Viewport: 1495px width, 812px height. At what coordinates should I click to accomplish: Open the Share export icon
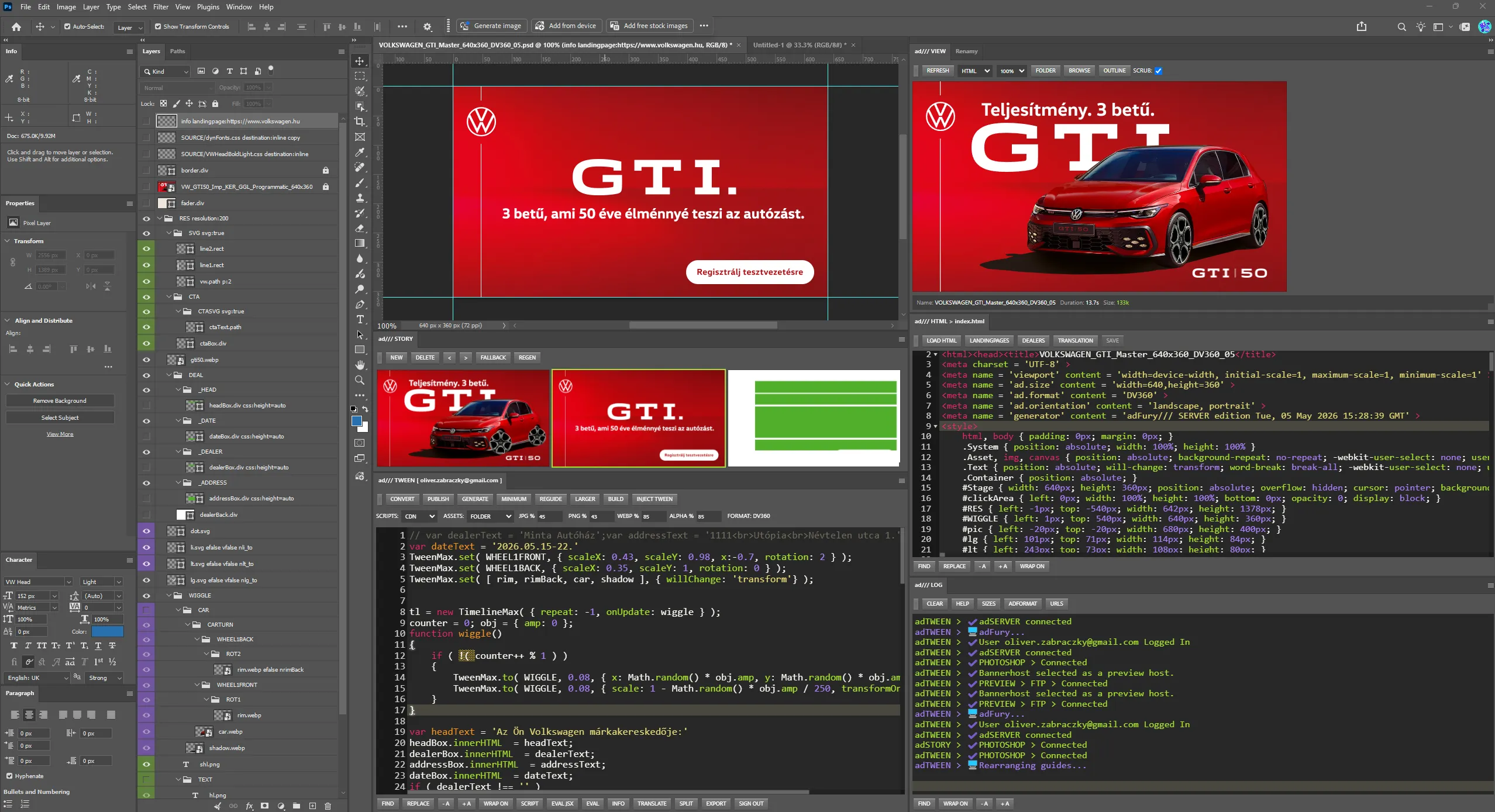tap(1362, 26)
